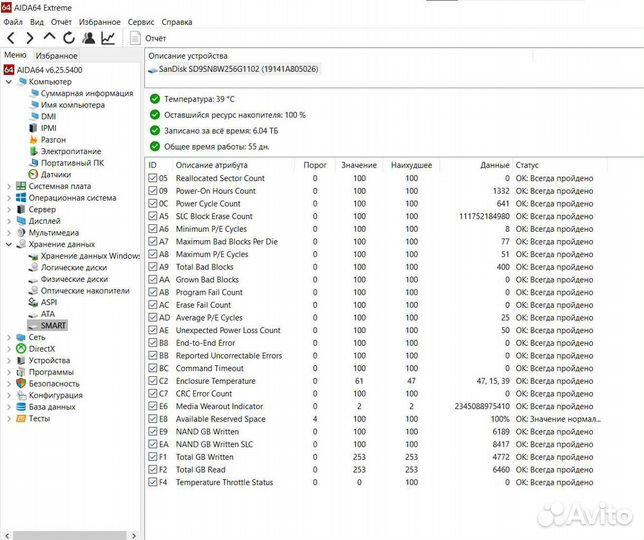Image resolution: width=644 pixels, height=540 pixels.
Task: Open the user profile toolbar icon
Action: click(89, 38)
